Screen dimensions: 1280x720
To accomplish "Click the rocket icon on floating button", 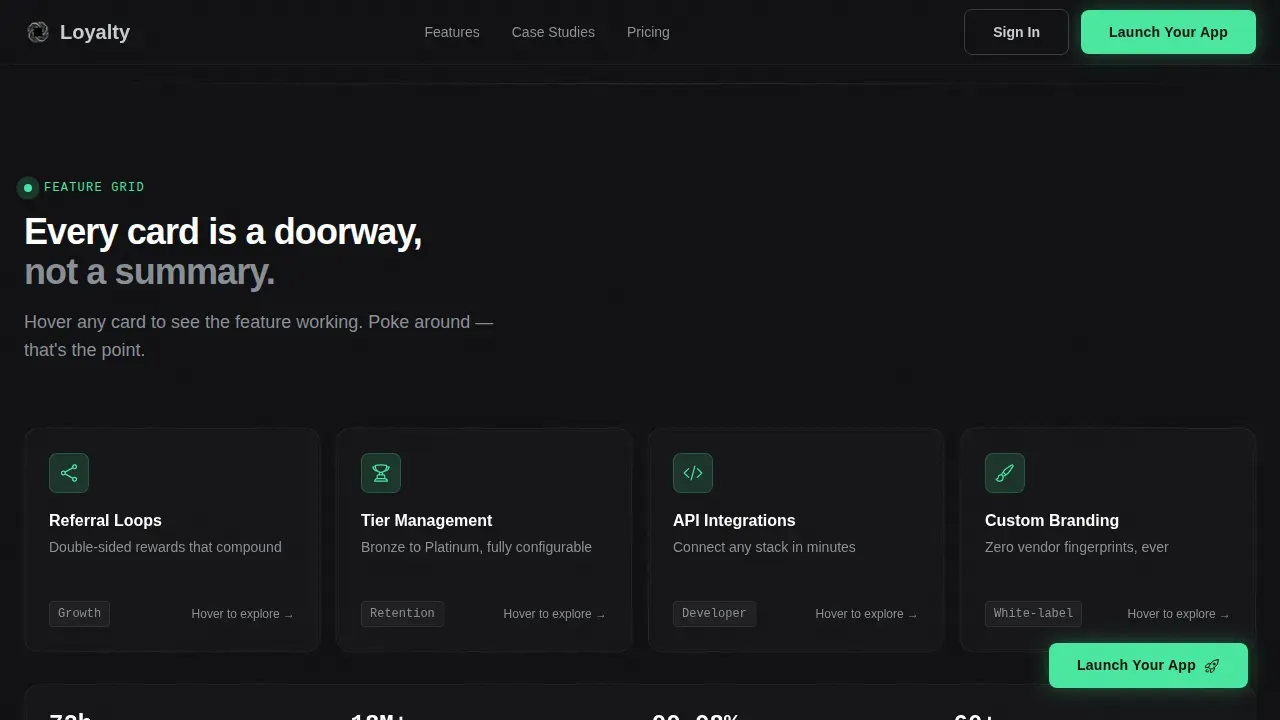I will (1212, 666).
